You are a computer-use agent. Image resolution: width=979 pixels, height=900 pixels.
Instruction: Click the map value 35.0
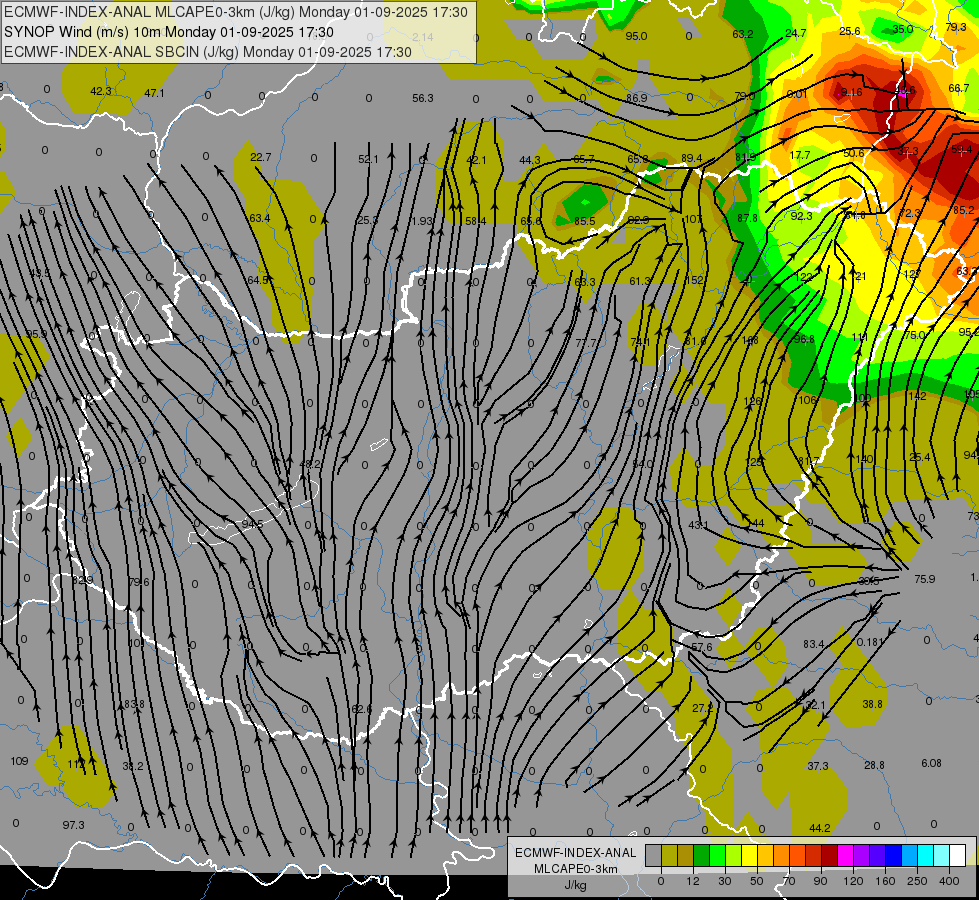coord(902,29)
